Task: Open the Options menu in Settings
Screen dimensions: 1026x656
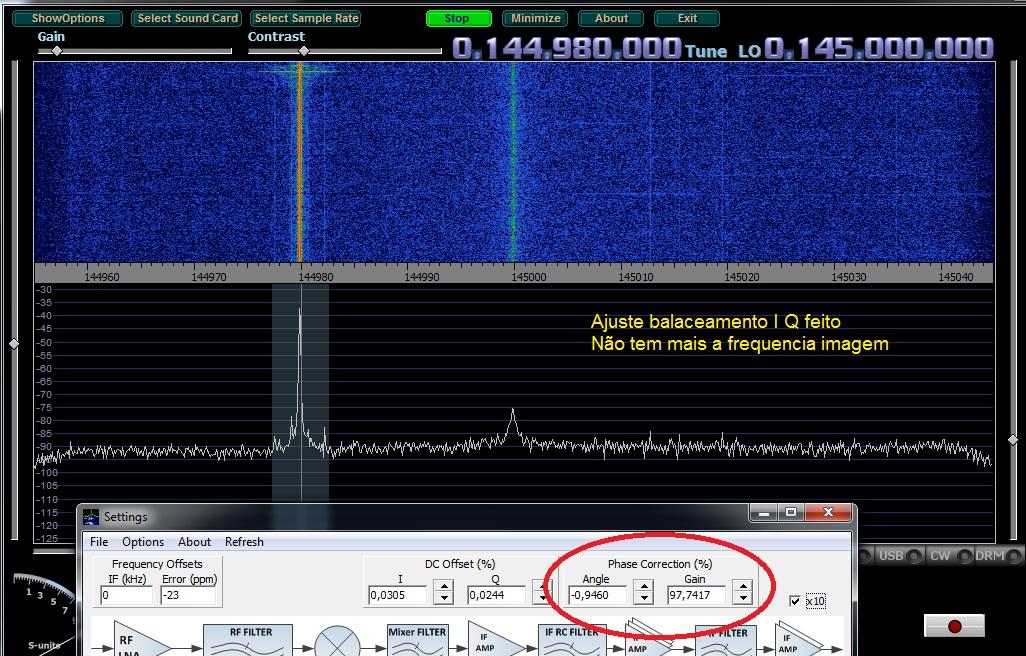Action: coord(143,542)
